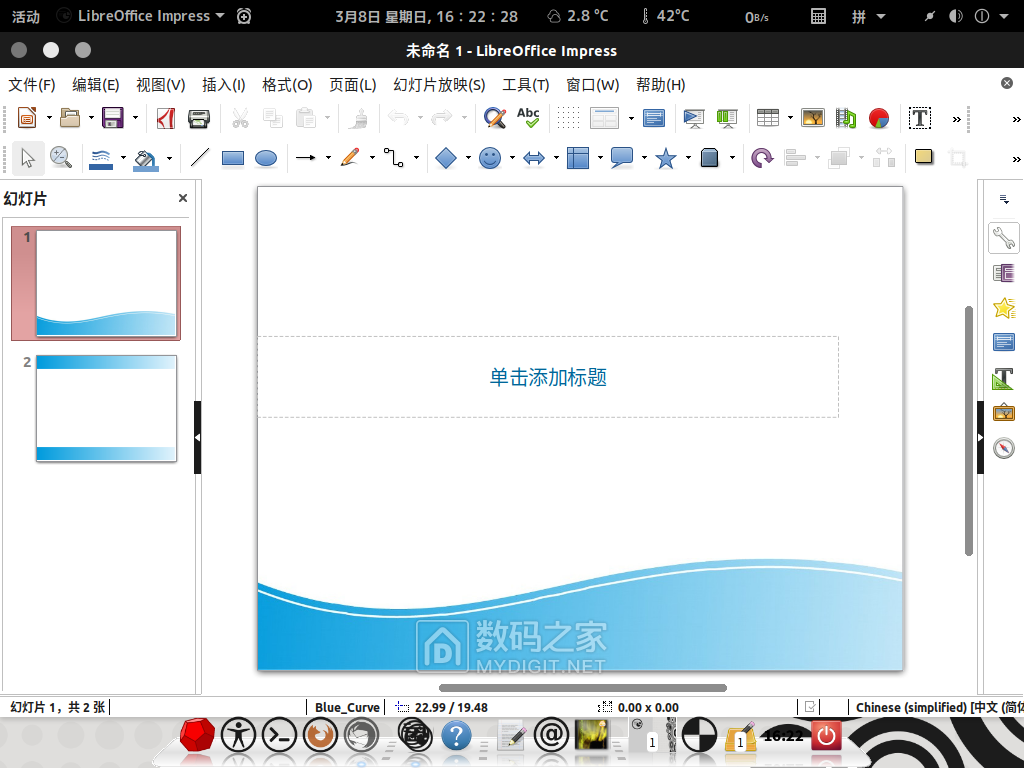Save the document with floppy icon
The height and width of the screenshot is (768, 1024).
tap(112, 118)
